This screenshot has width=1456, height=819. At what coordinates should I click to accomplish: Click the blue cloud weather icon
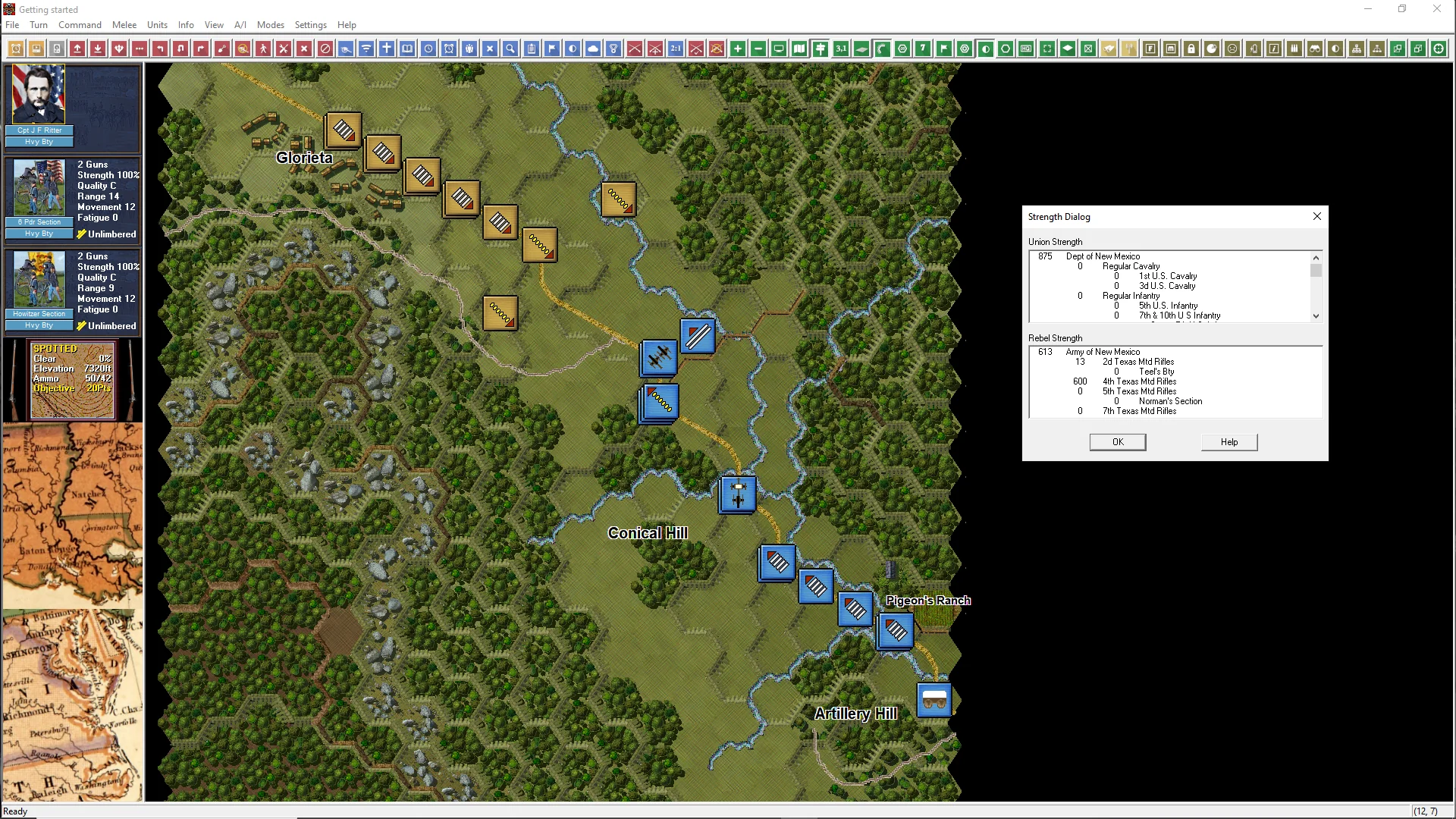point(593,49)
